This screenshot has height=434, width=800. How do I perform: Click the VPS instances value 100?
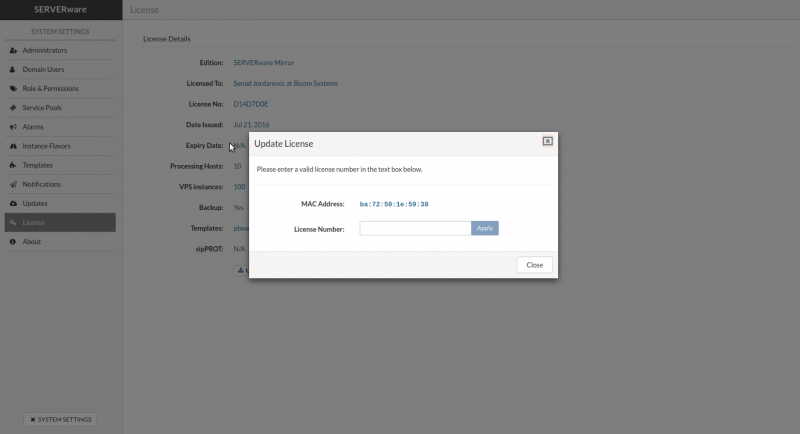tap(239, 187)
